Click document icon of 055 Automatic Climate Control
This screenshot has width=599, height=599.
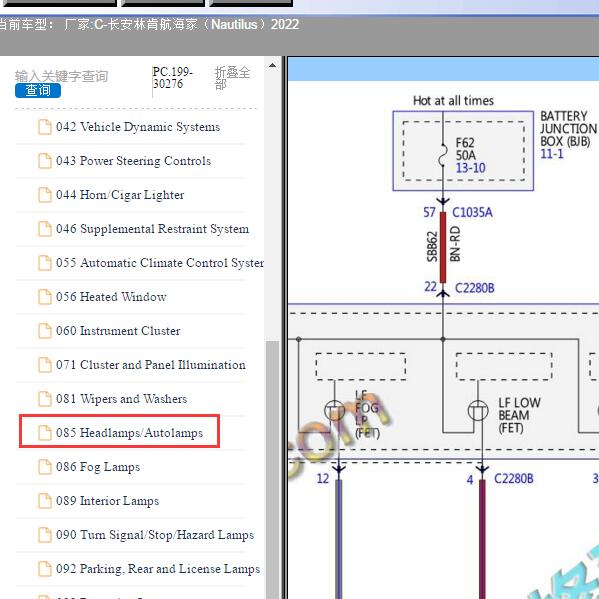45,263
